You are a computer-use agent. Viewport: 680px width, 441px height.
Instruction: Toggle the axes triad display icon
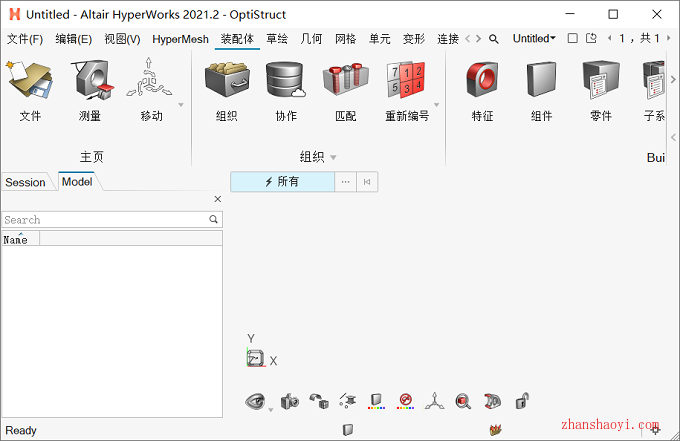click(x=435, y=402)
